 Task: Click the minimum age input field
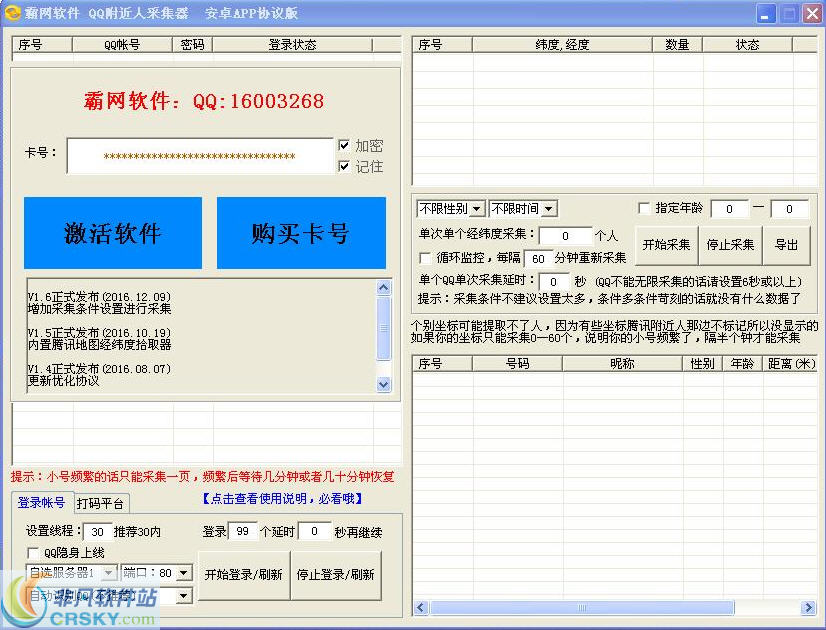(x=729, y=209)
